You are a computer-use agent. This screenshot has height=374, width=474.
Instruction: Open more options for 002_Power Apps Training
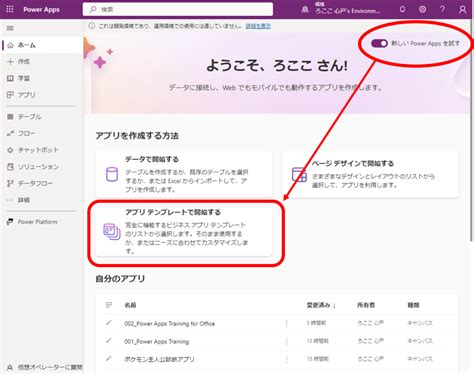pos(287,323)
